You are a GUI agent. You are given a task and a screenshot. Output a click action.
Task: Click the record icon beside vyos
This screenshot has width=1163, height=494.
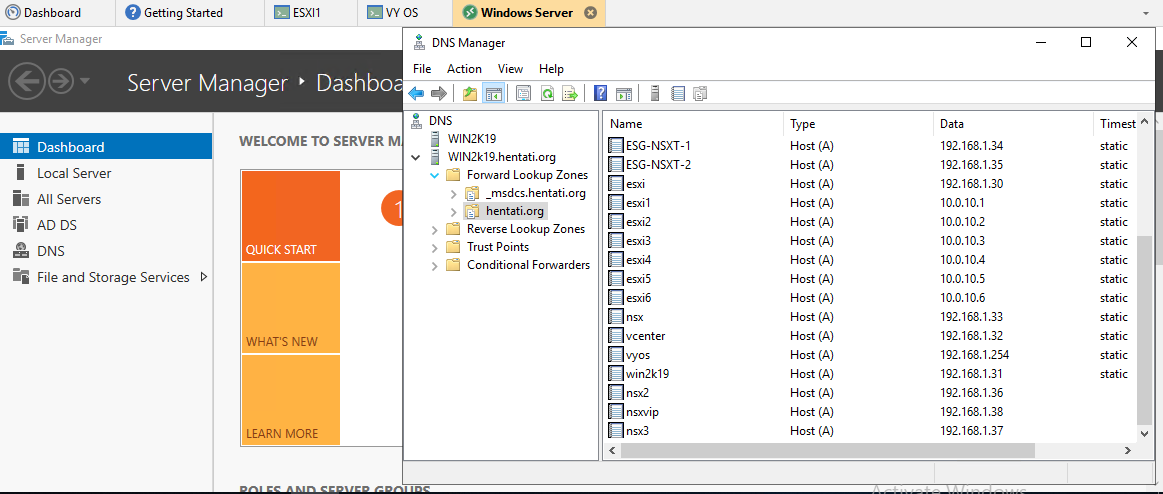tap(616, 355)
